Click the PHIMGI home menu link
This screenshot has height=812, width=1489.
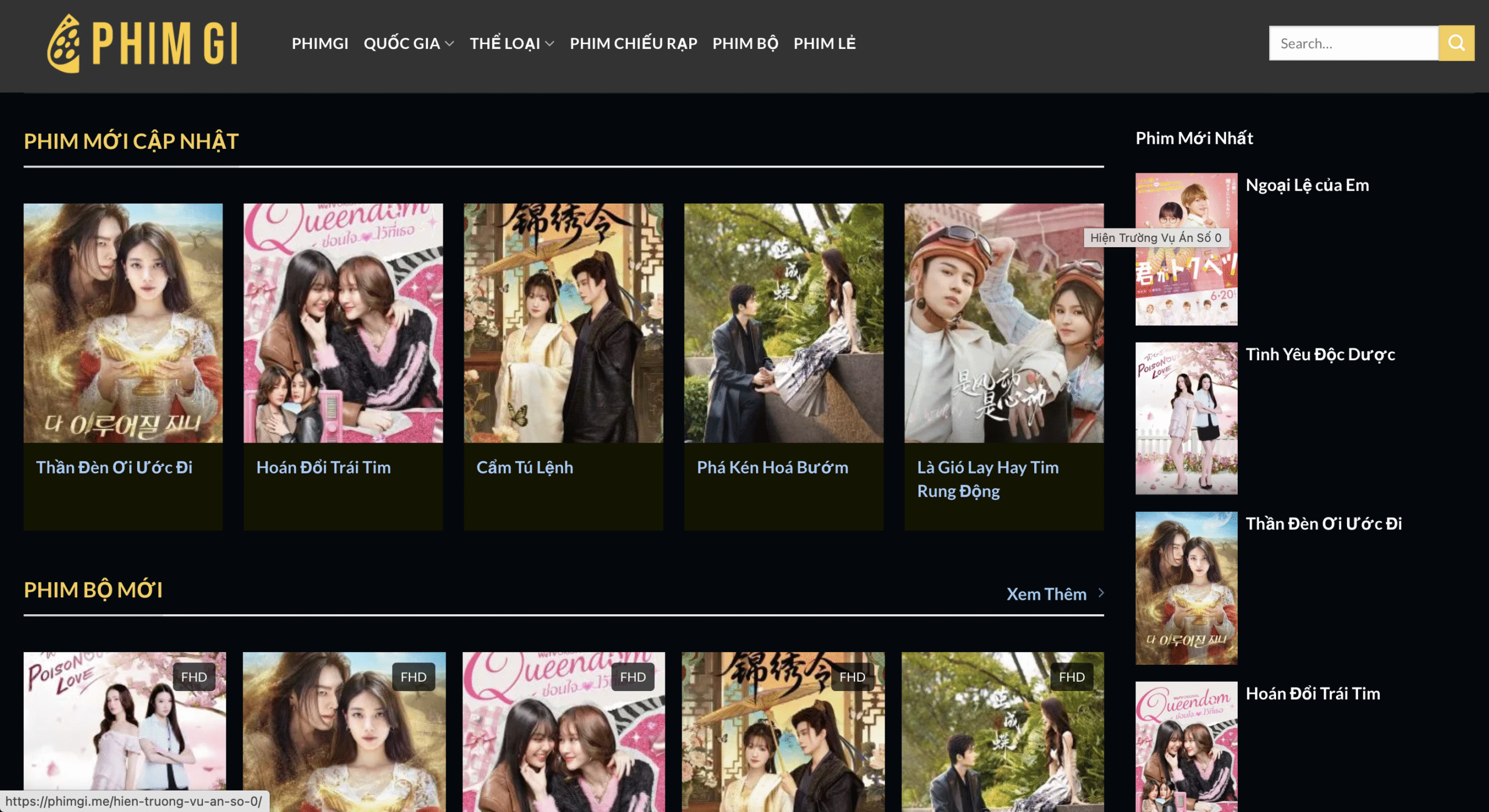(x=320, y=44)
